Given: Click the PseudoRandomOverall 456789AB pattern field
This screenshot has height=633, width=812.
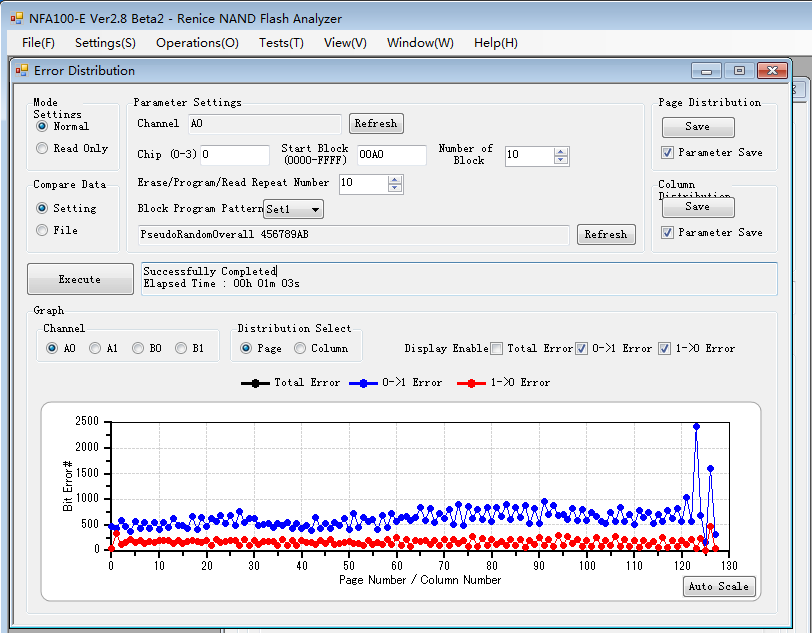Looking at the screenshot, I should [354, 235].
